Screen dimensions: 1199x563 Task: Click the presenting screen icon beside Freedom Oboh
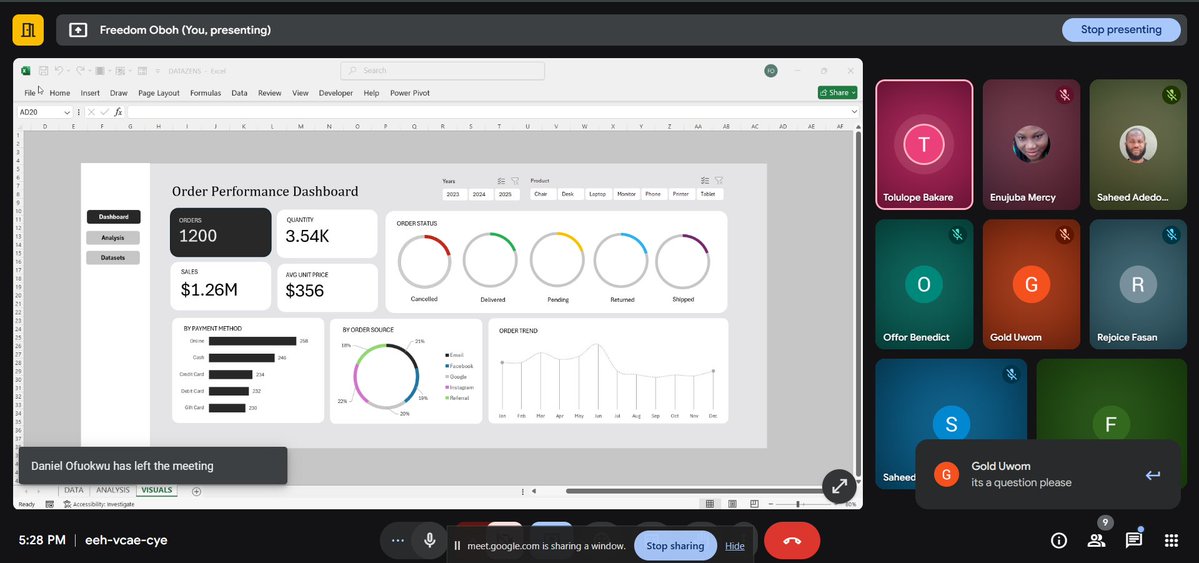(78, 30)
